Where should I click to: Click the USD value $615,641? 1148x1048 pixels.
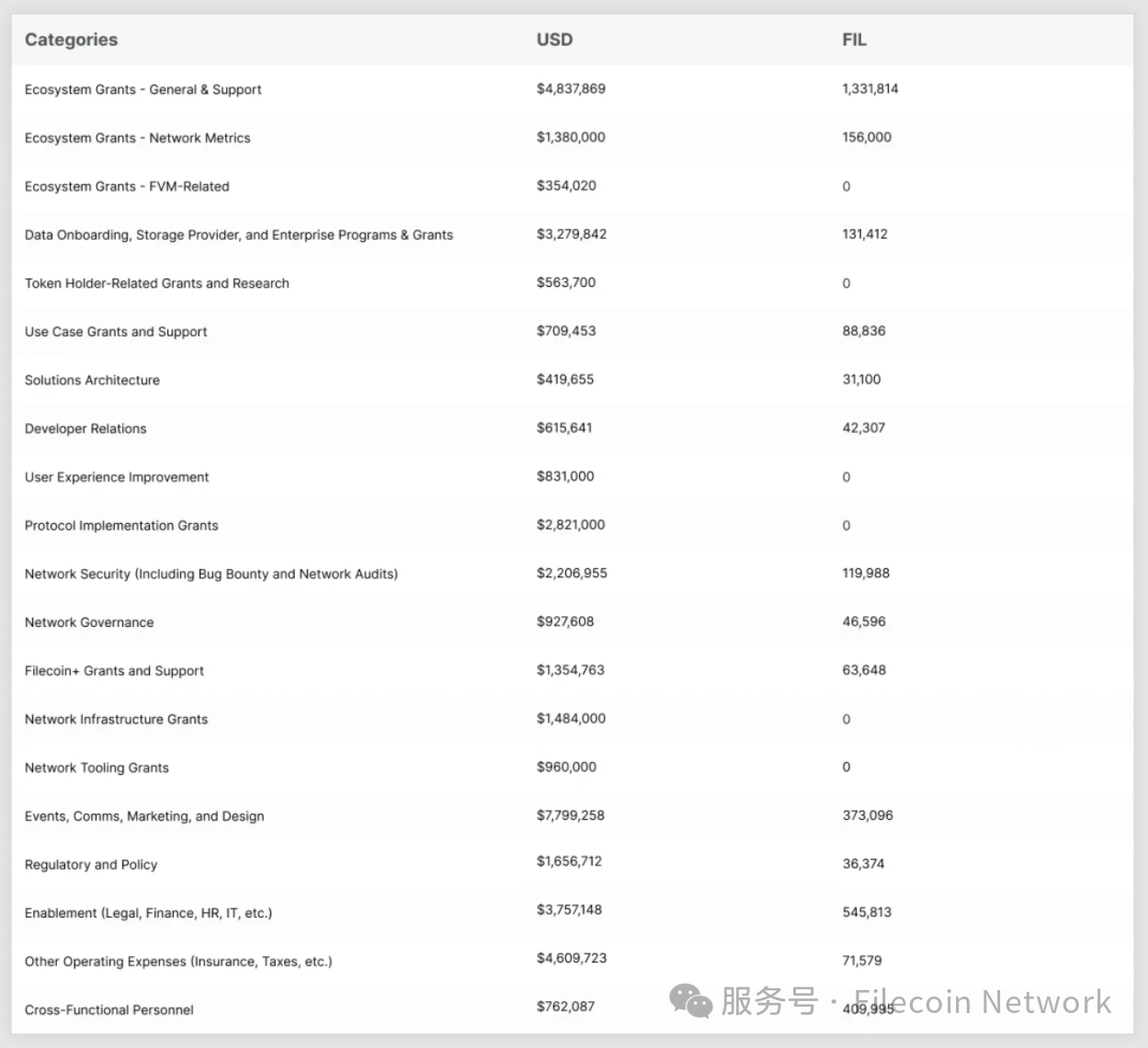pos(564,427)
